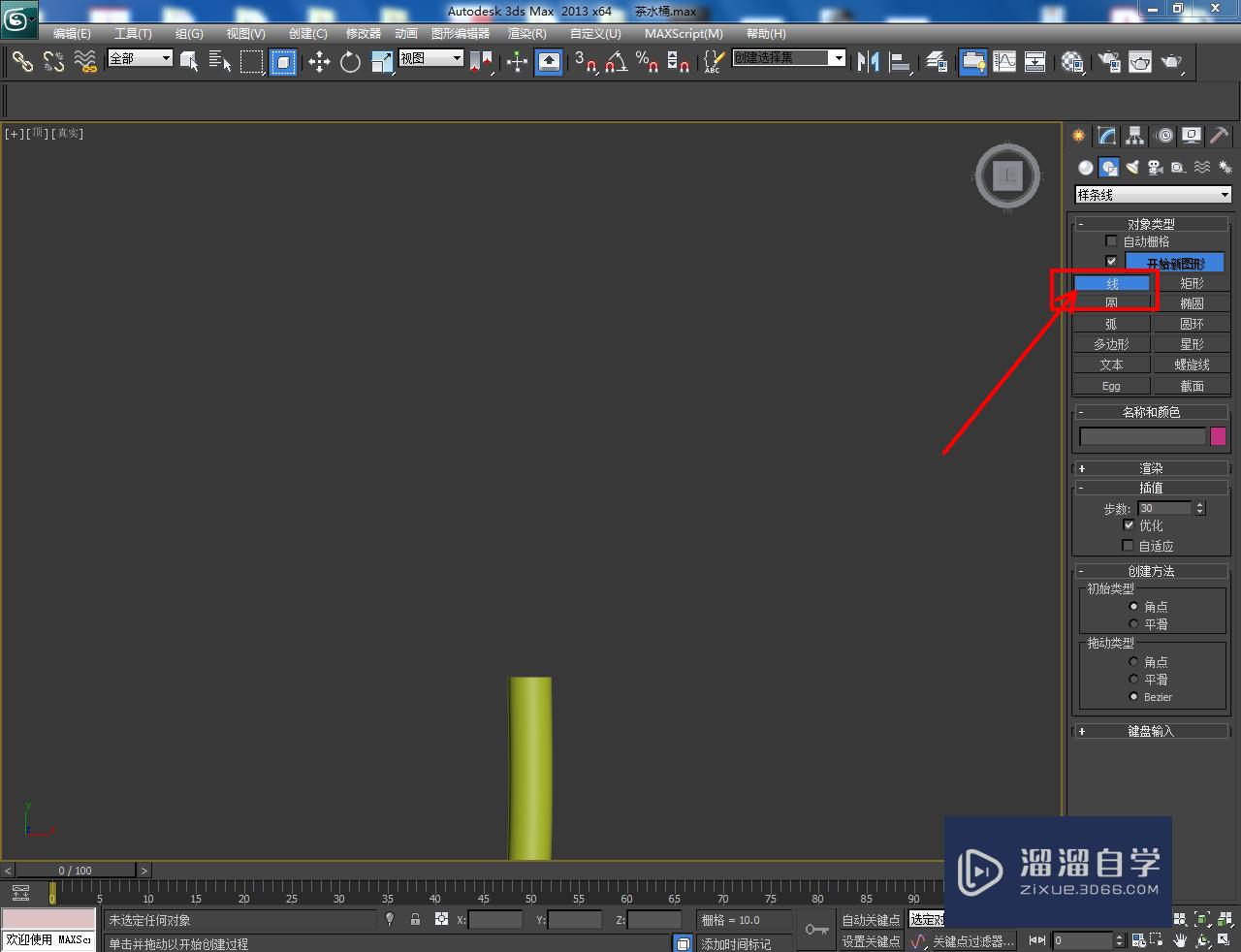Toggle the Angle Snap icon

(x=616, y=62)
